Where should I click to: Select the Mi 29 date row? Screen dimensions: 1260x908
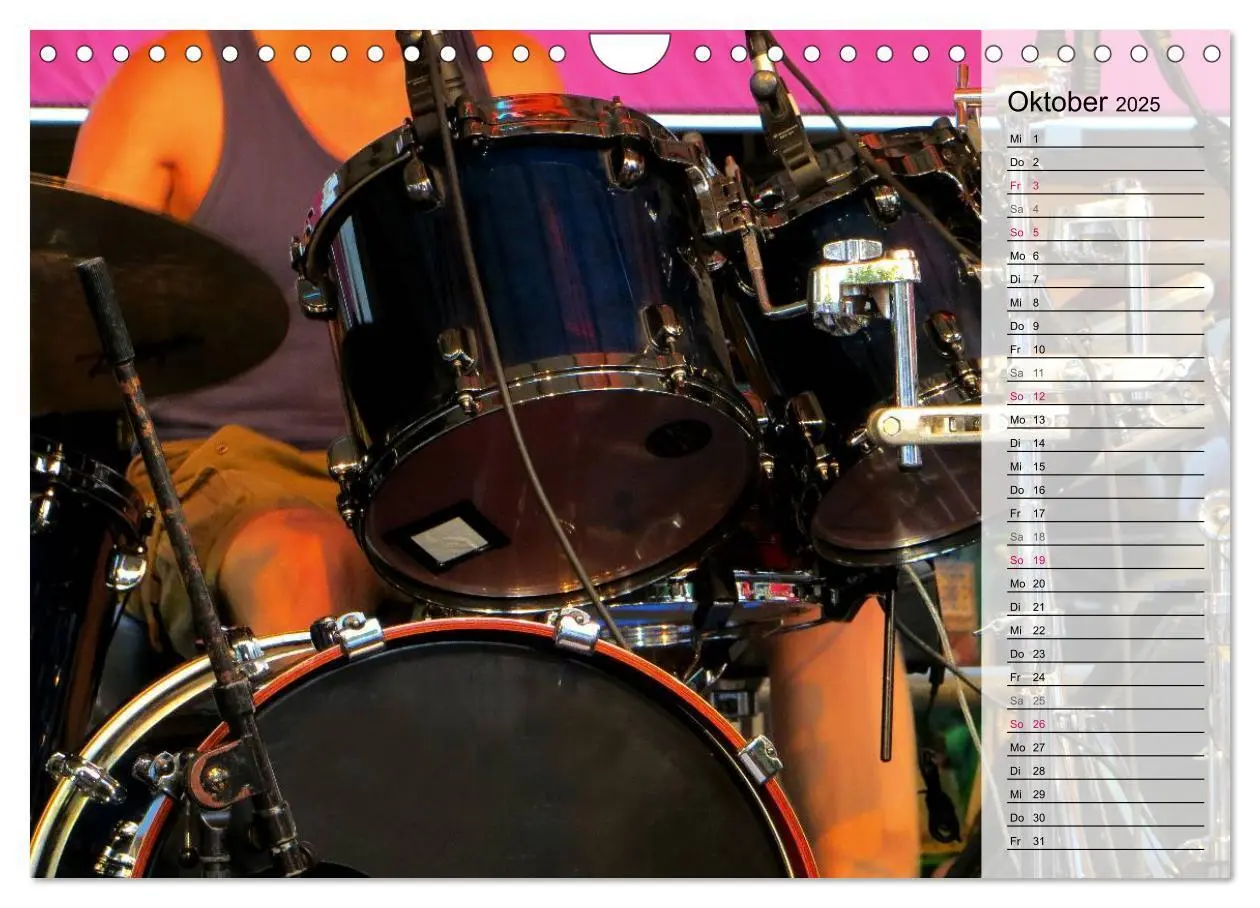tap(1105, 794)
